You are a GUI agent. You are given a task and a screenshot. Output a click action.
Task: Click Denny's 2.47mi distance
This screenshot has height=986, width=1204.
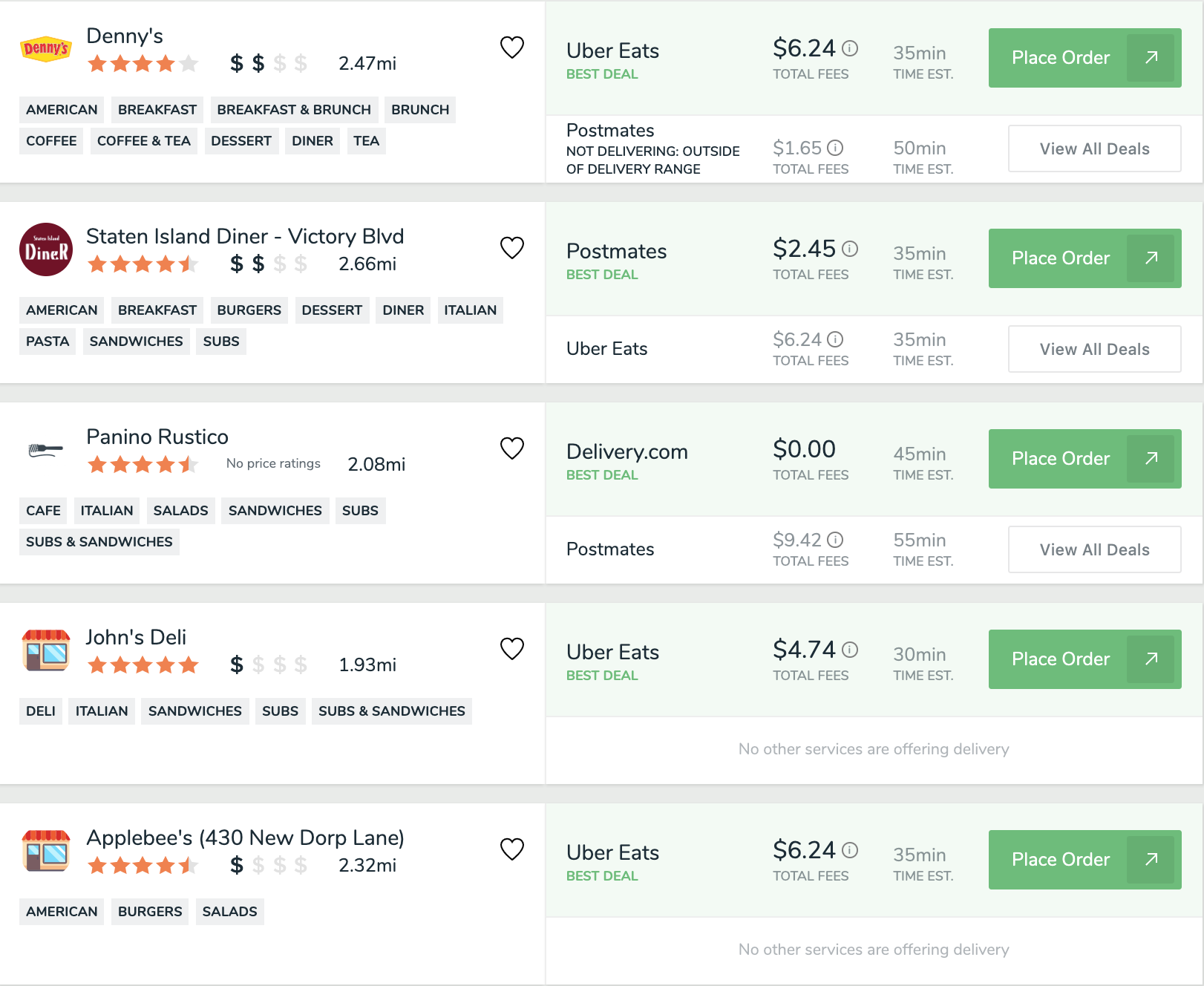[367, 64]
